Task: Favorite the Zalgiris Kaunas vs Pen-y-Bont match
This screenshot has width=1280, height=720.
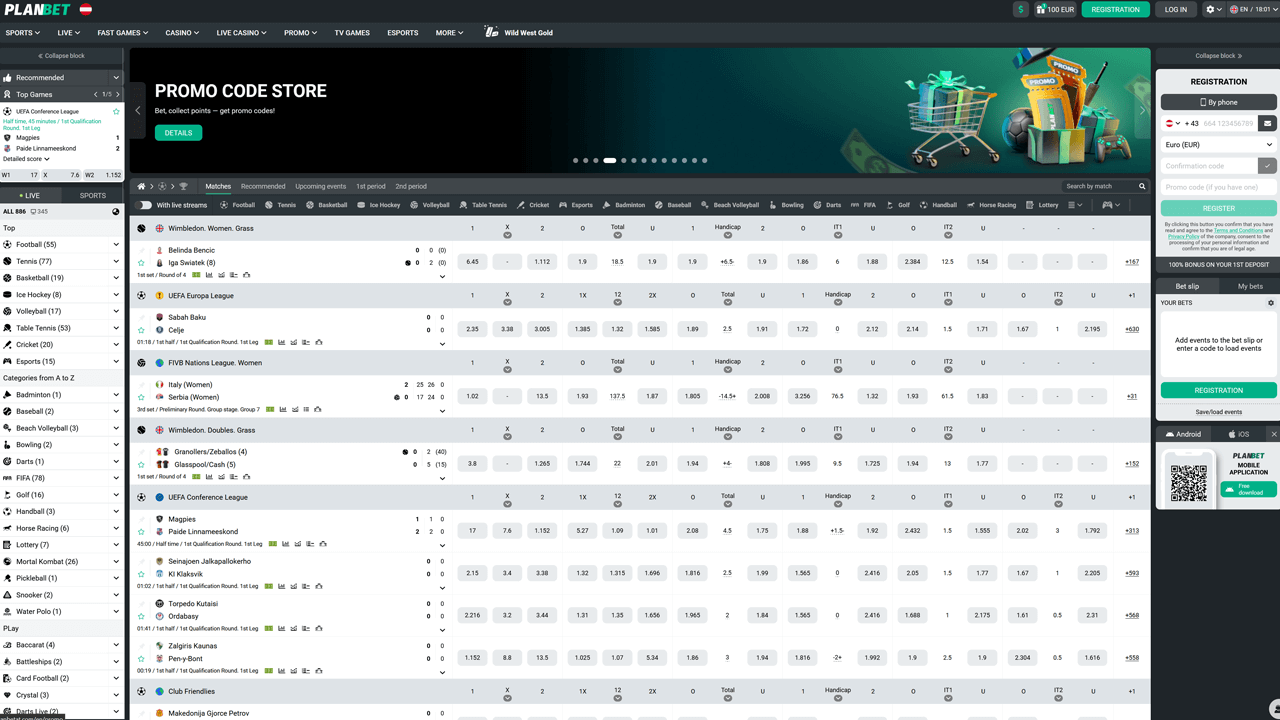Action: (x=141, y=658)
